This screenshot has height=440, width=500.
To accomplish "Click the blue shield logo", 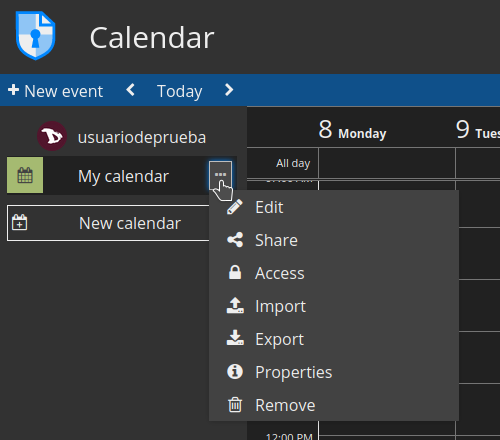I will [36, 35].
